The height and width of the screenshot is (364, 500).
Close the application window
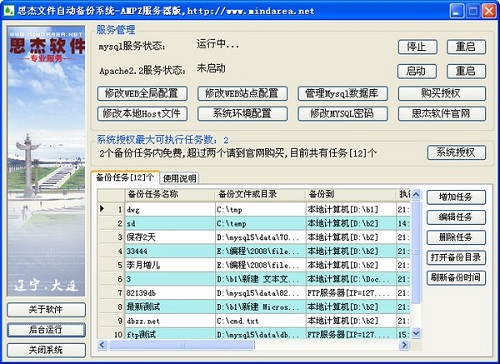tap(489, 11)
